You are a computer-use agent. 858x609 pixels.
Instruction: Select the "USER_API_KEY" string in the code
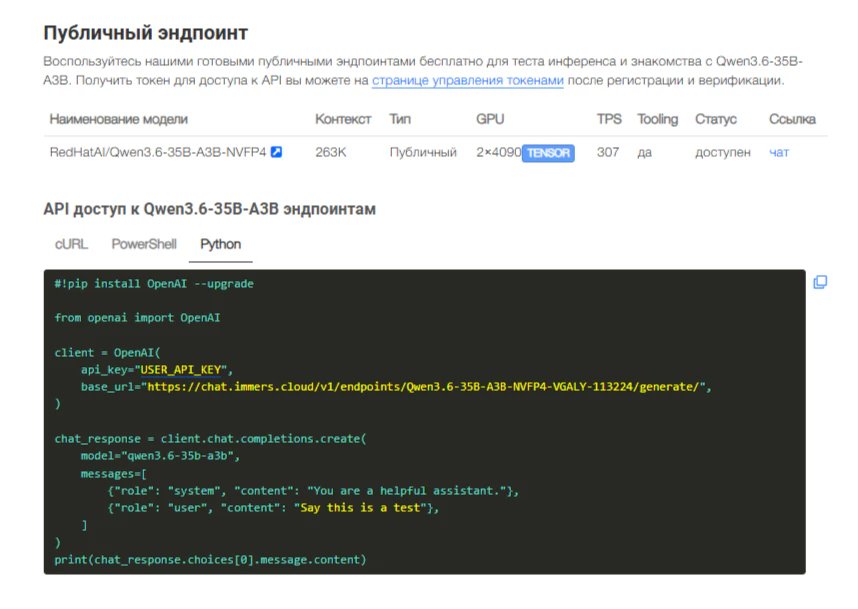pos(181,370)
